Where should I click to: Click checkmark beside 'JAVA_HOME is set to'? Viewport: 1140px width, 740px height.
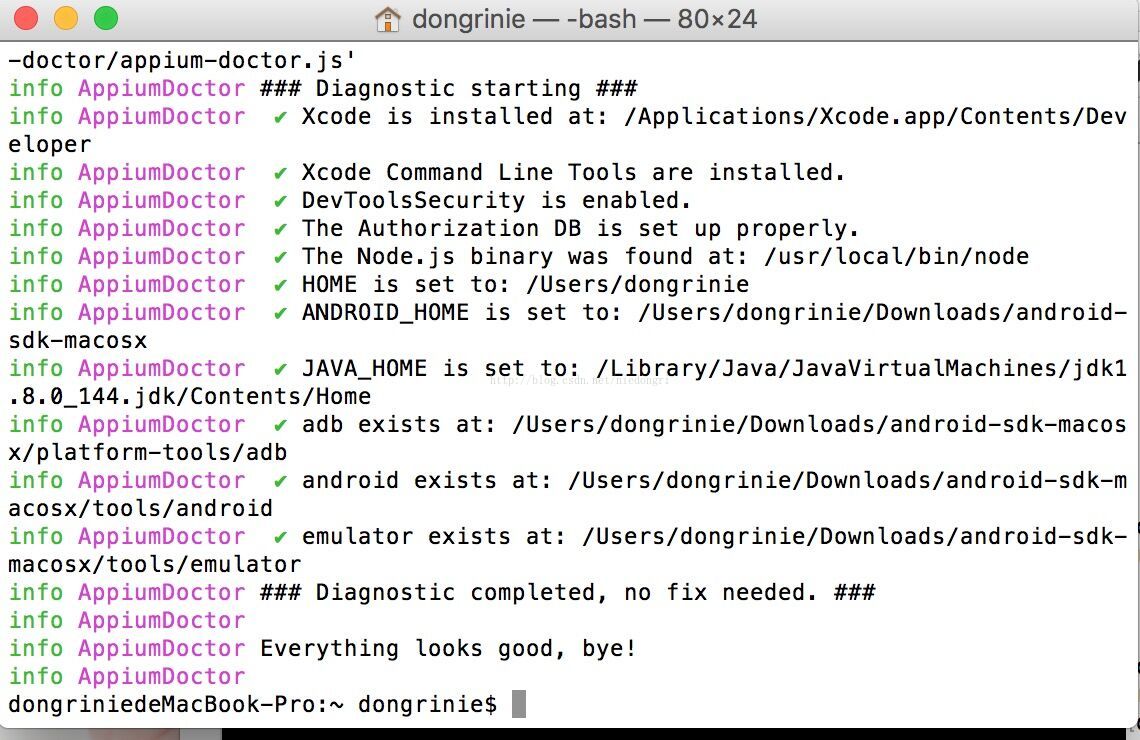click(281, 369)
